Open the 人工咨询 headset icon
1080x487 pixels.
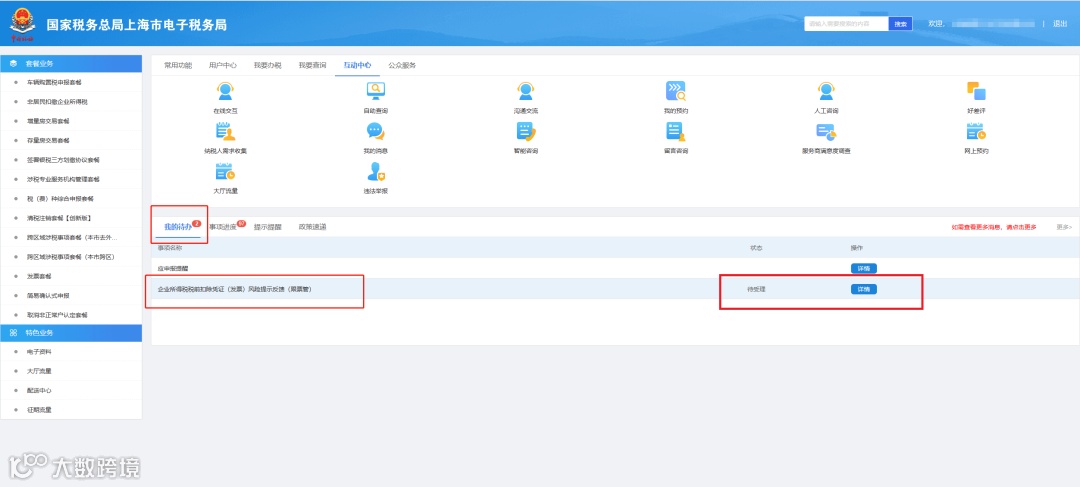point(826,91)
